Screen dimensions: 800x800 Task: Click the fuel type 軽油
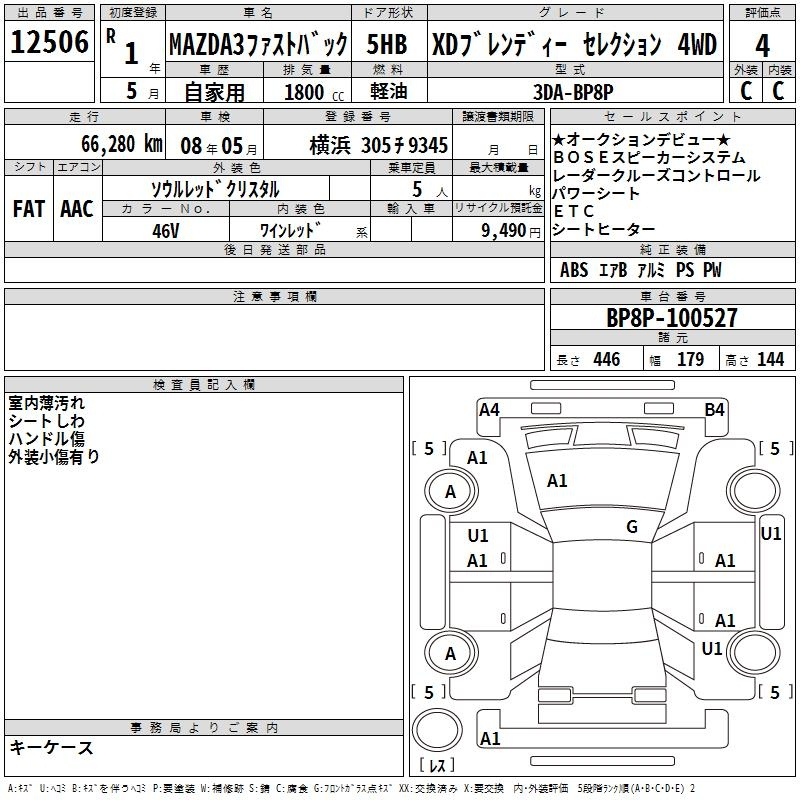389,91
